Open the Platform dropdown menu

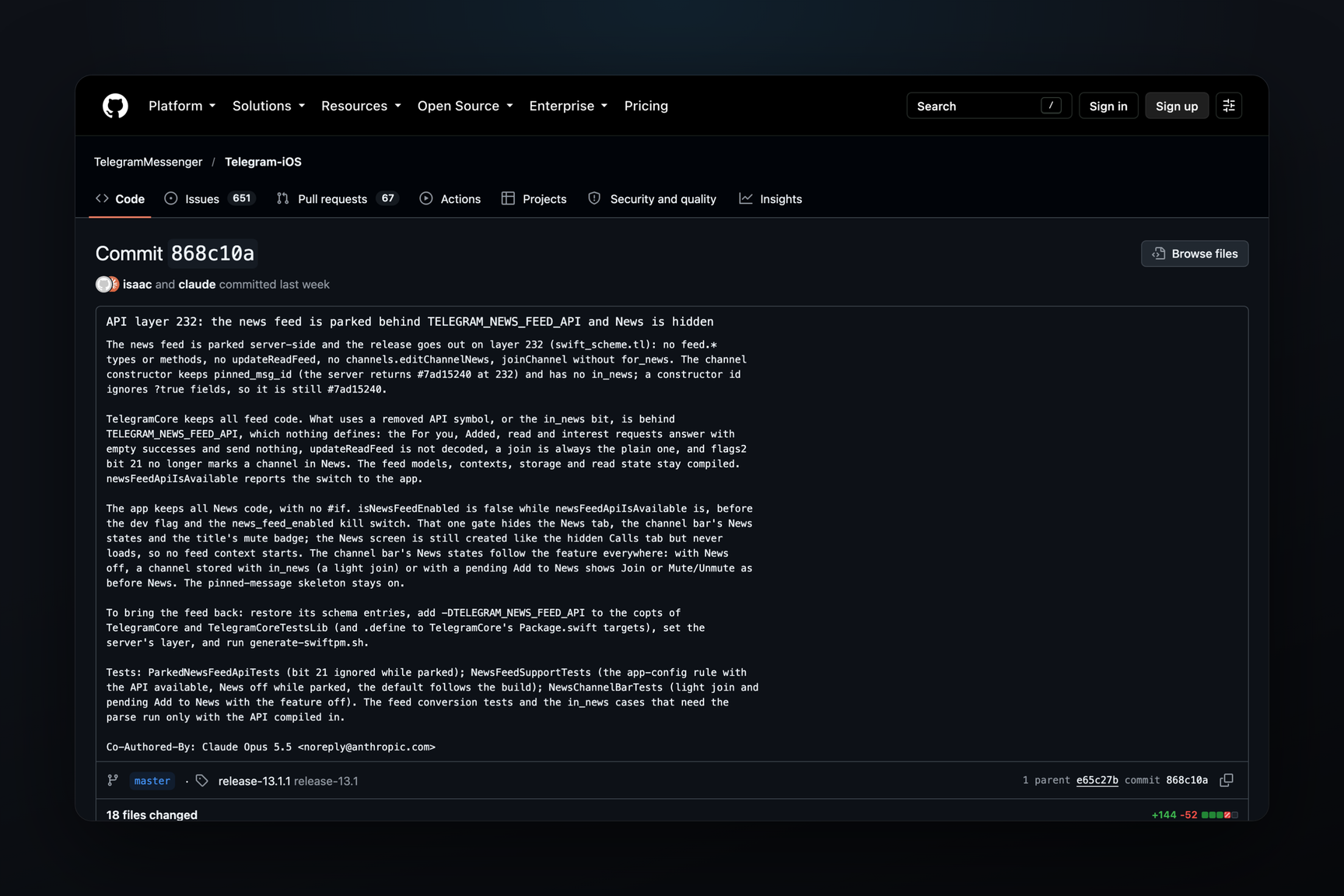(182, 106)
